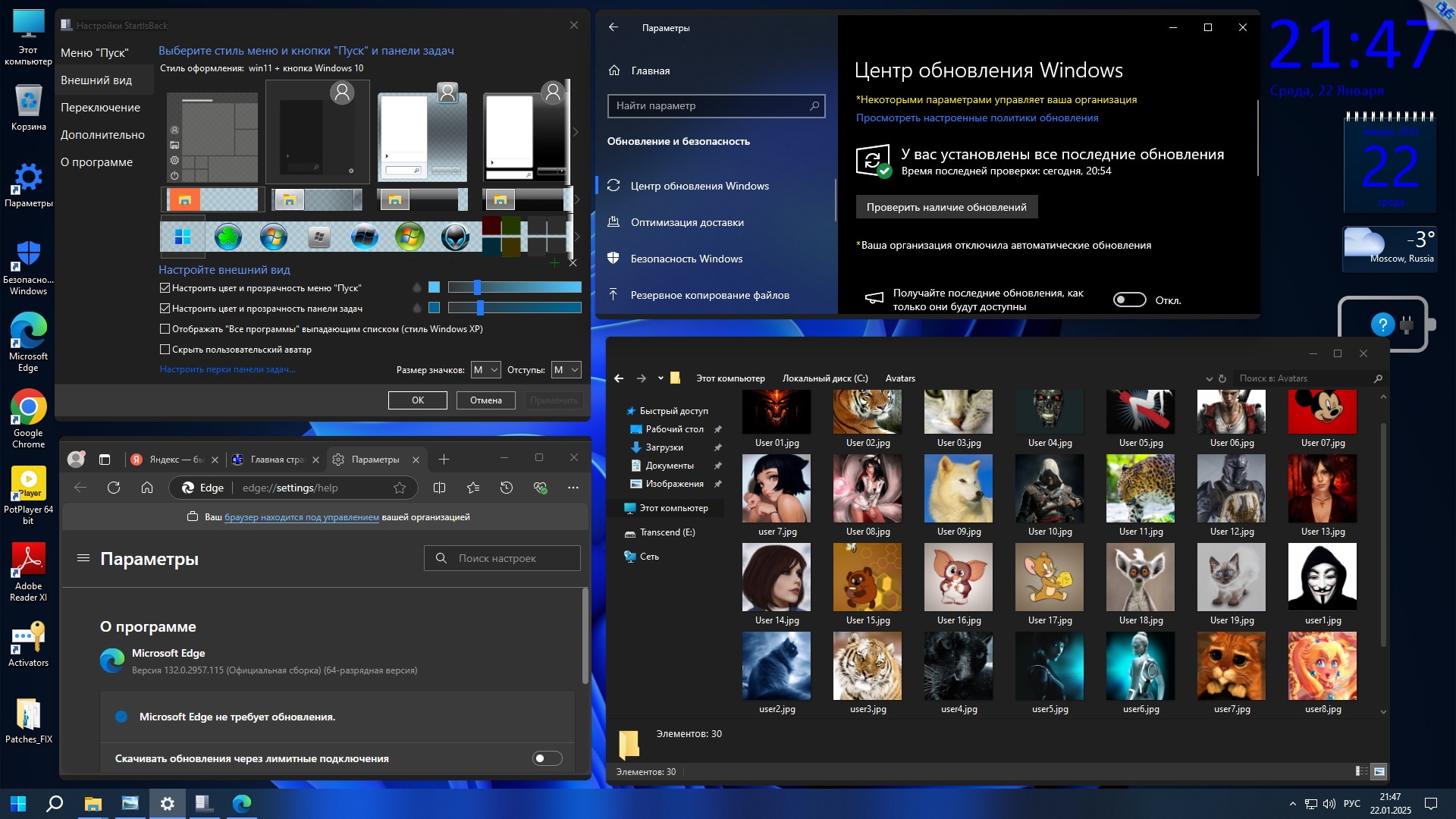Image resolution: width=1456 pixels, height=819 pixels.
Task: Enable Windows XP style all programs checkbox
Action: click(x=165, y=329)
